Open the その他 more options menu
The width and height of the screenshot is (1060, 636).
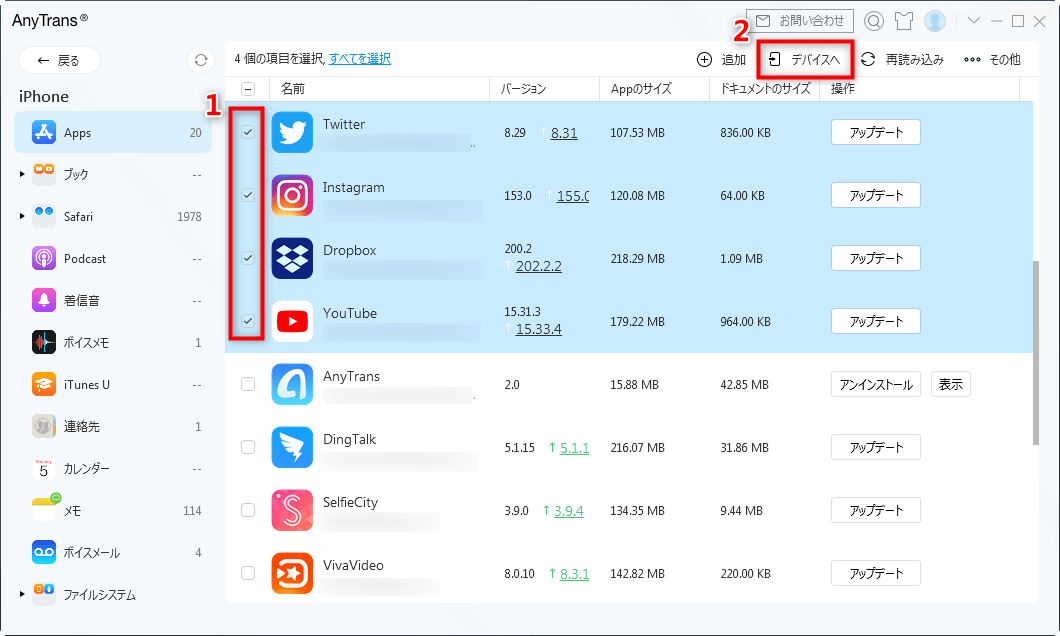[x=992, y=59]
